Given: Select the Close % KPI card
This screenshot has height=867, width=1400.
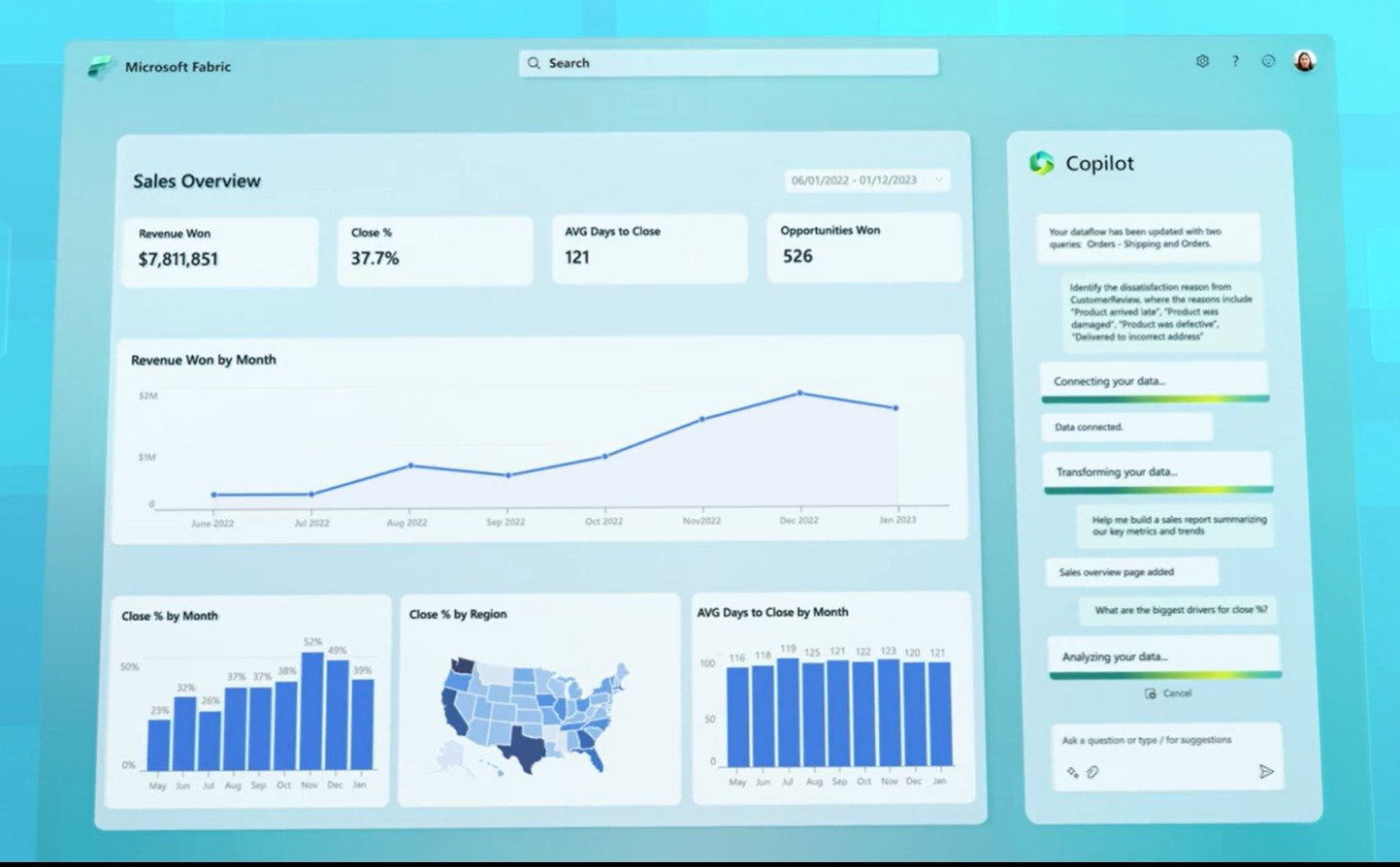Looking at the screenshot, I should point(435,250).
